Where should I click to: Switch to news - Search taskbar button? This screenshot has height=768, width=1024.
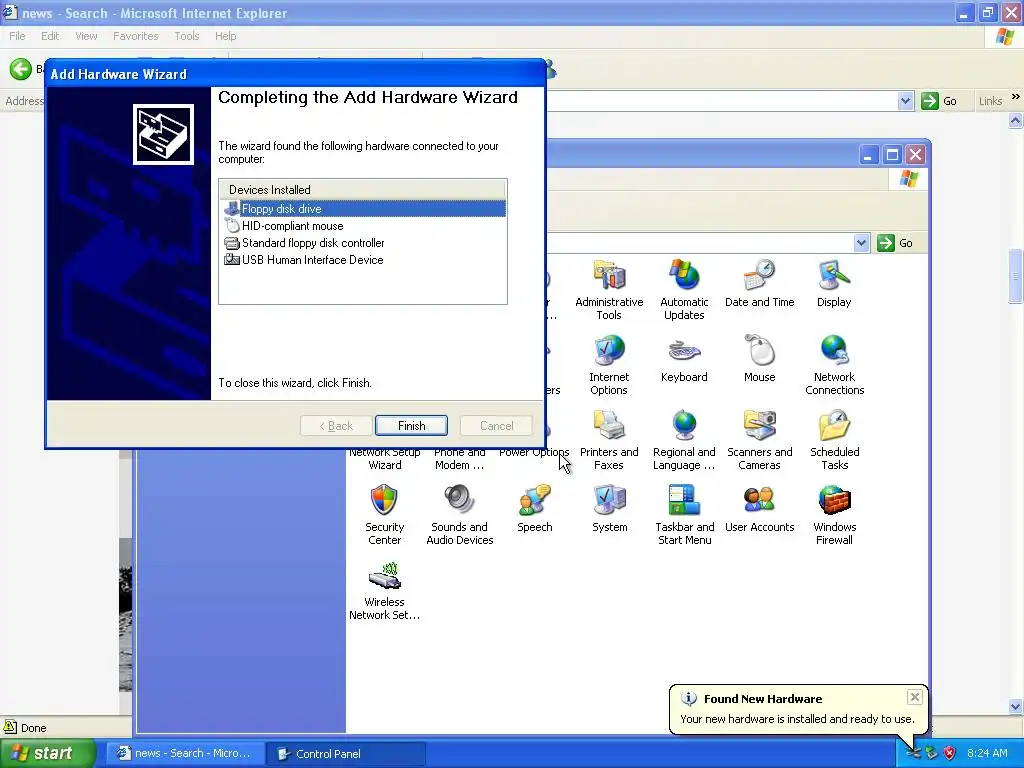point(185,753)
